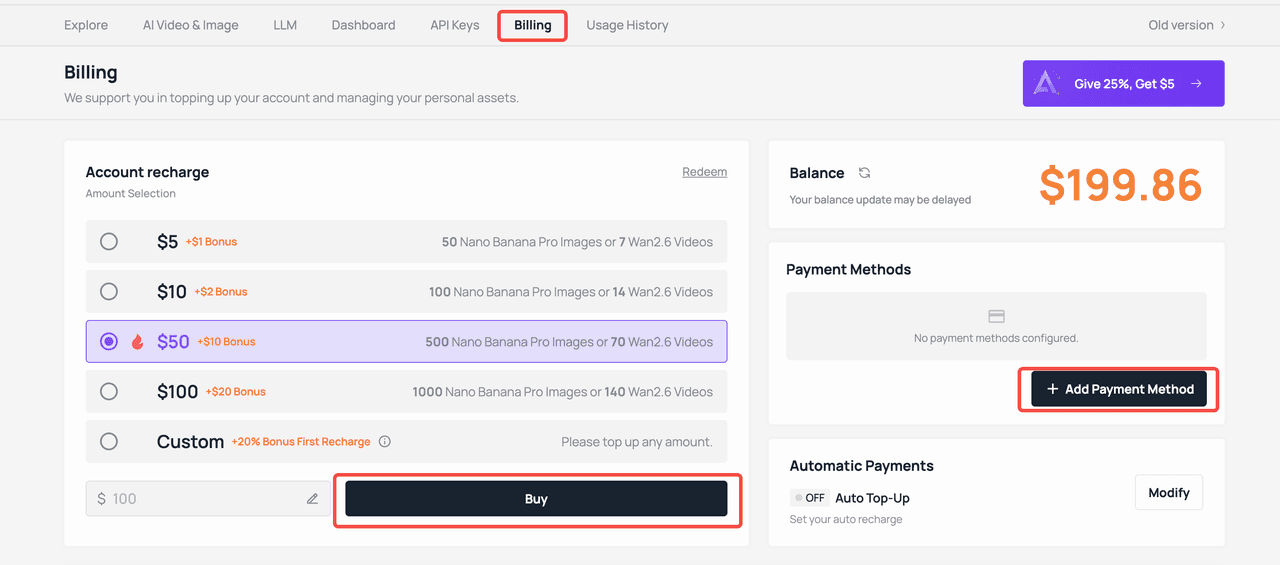Image resolution: width=1280 pixels, height=565 pixels.
Task: Click Add Payment Method button
Action: (1119, 389)
